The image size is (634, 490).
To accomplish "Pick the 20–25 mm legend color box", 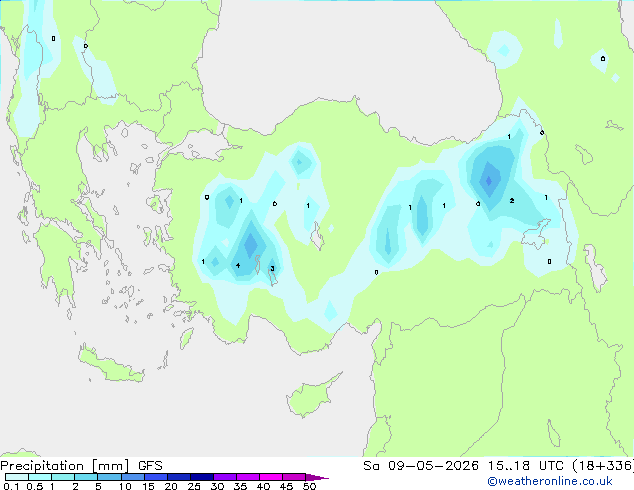I will (179, 477).
